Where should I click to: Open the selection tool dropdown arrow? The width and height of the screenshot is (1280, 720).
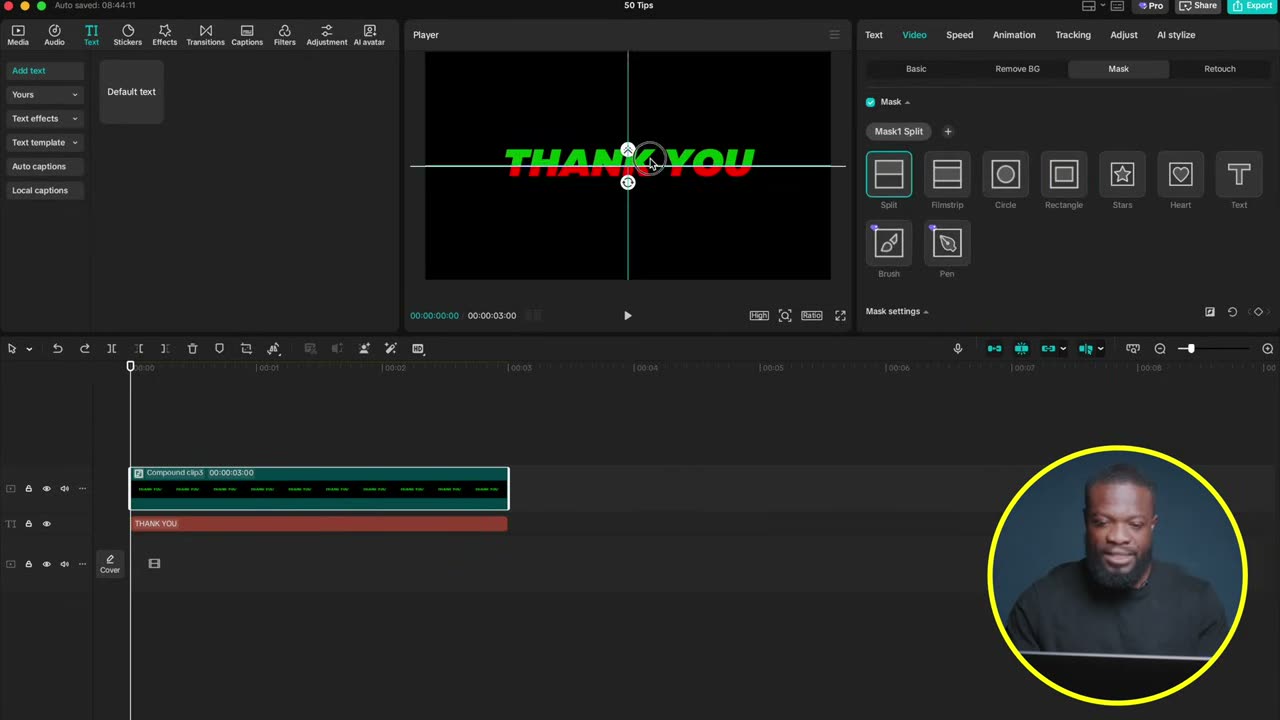pos(29,349)
